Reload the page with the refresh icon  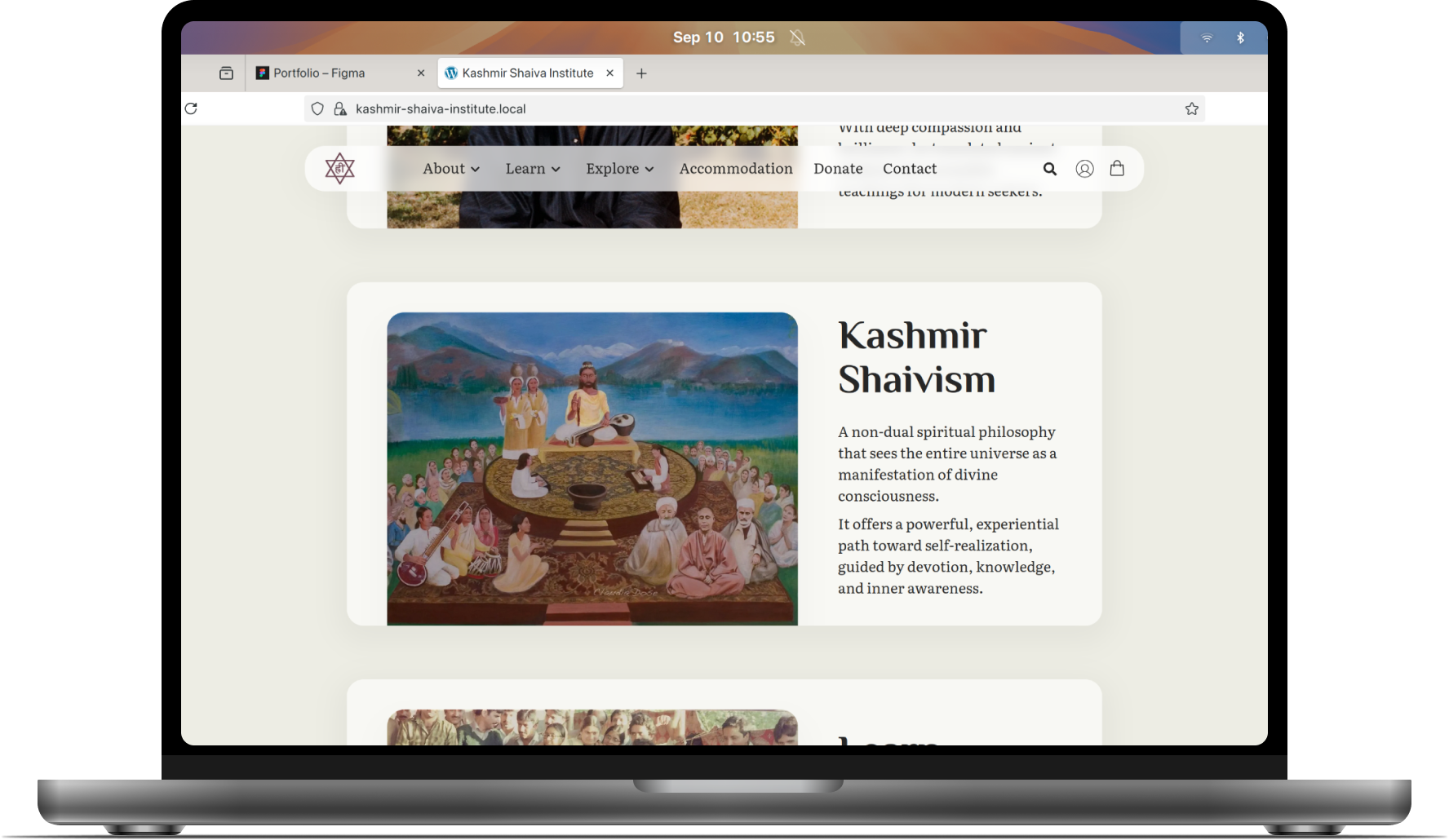tap(191, 108)
